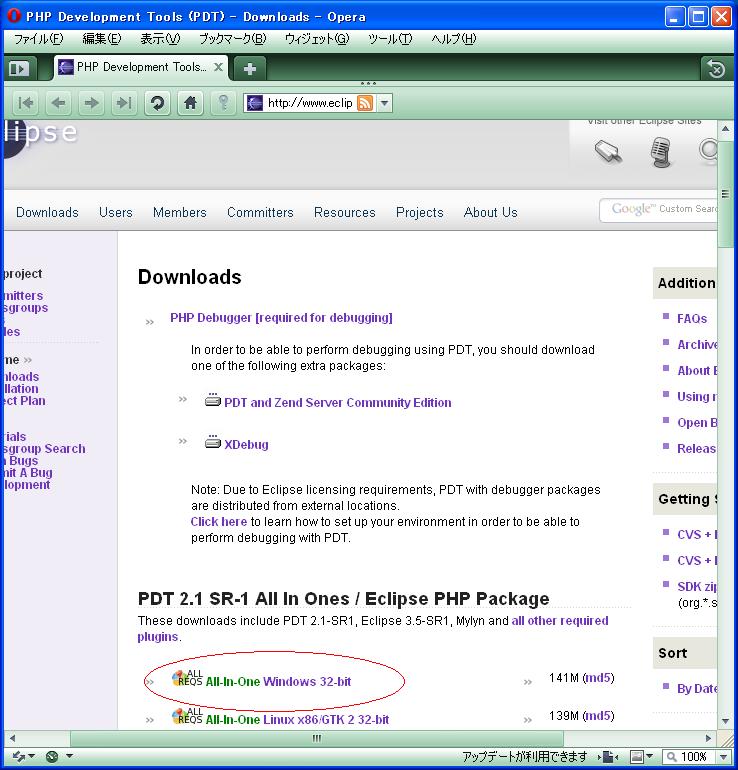Open the ウィジェット(G) menu
The height and width of the screenshot is (770, 738).
click(x=317, y=39)
